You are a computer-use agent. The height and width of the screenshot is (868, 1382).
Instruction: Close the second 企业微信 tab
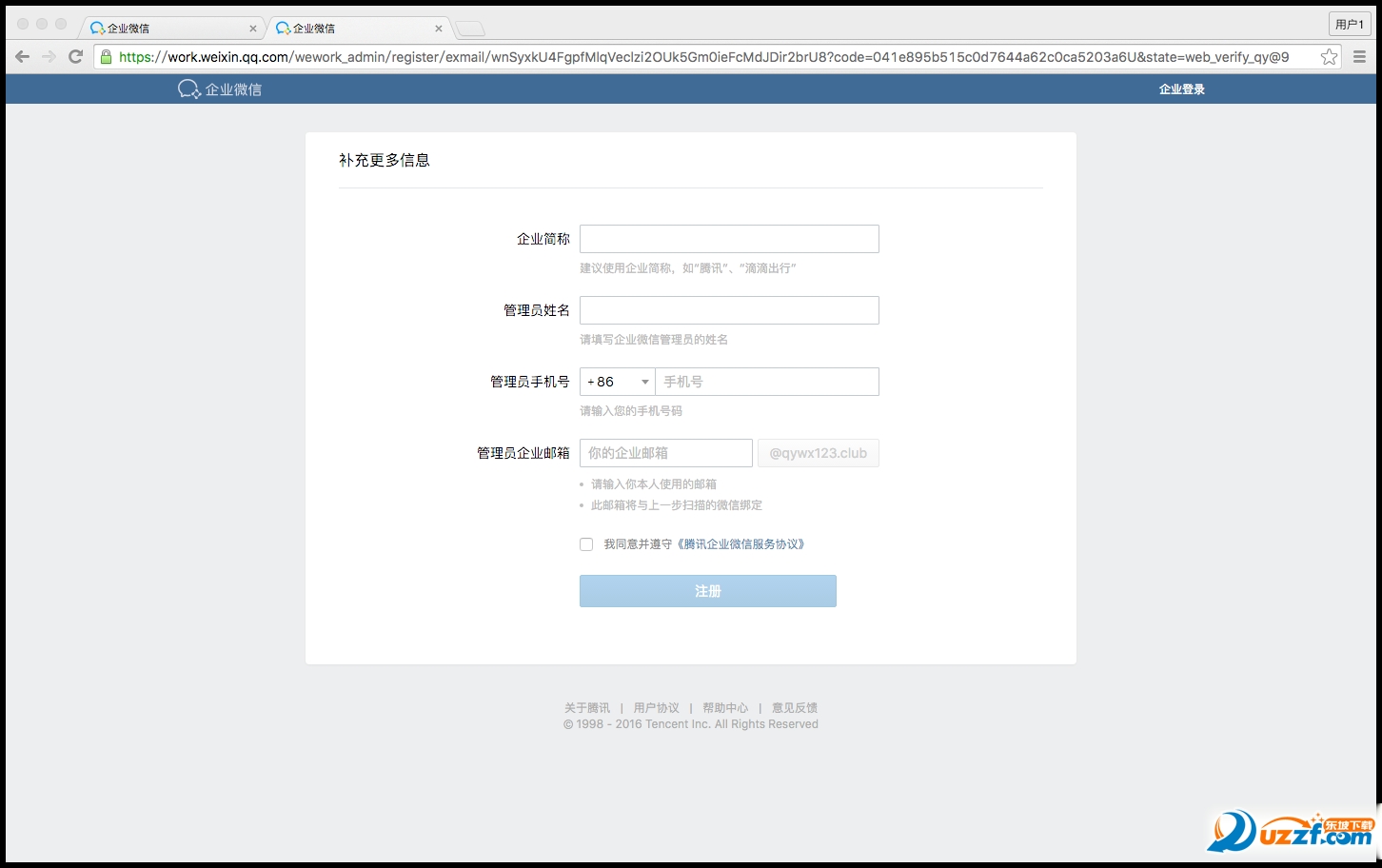(x=438, y=29)
